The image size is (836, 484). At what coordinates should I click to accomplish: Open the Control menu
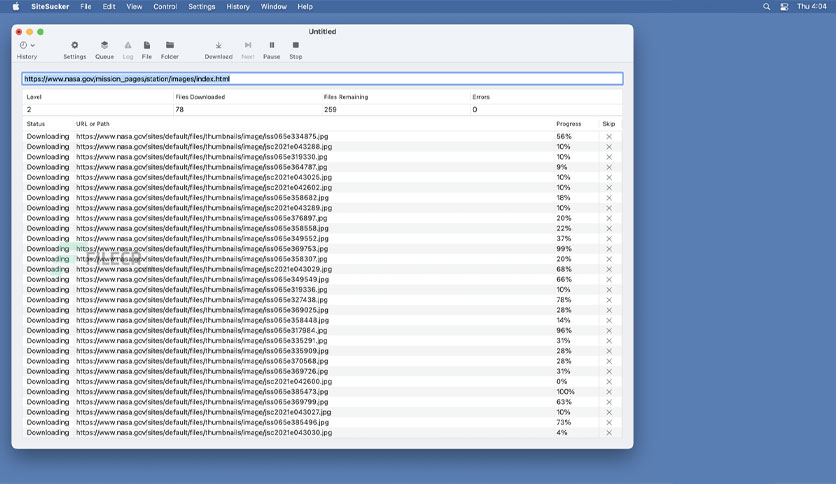165,6
